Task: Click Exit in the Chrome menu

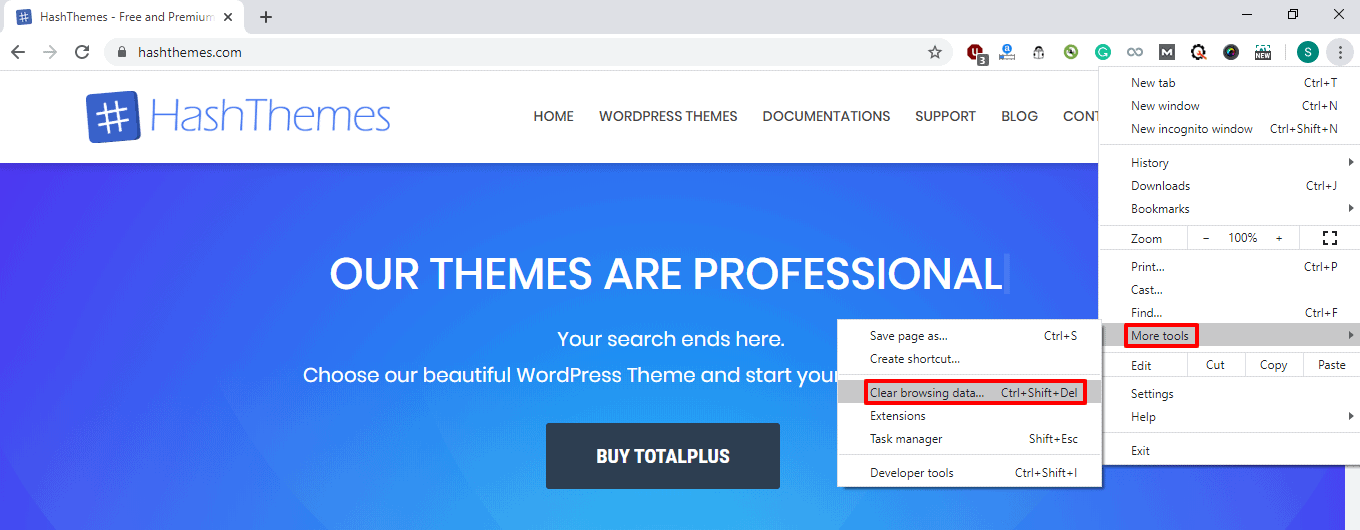Action: (x=1229, y=450)
